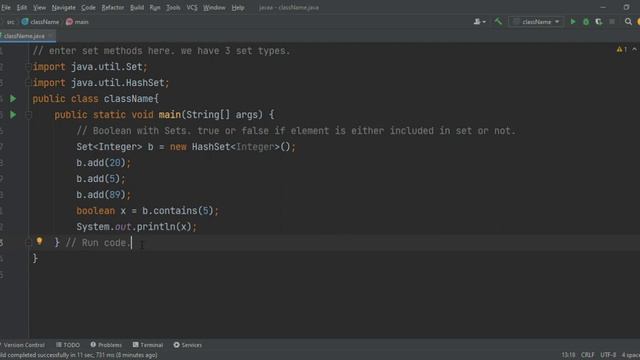Start the Debug bug icon
Viewport: 640px width, 360px height.
(586, 22)
